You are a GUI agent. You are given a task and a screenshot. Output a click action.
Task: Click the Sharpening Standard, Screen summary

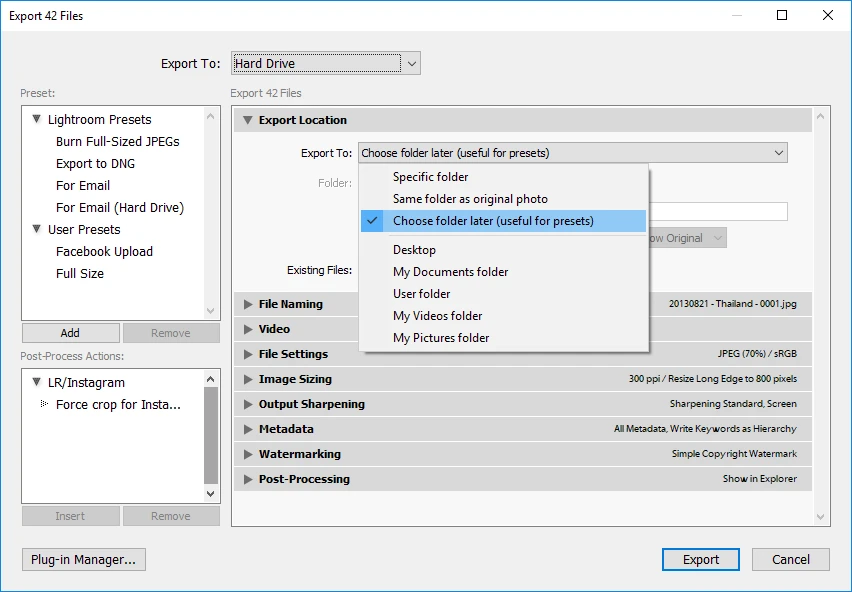pyautogui.click(x=733, y=404)
